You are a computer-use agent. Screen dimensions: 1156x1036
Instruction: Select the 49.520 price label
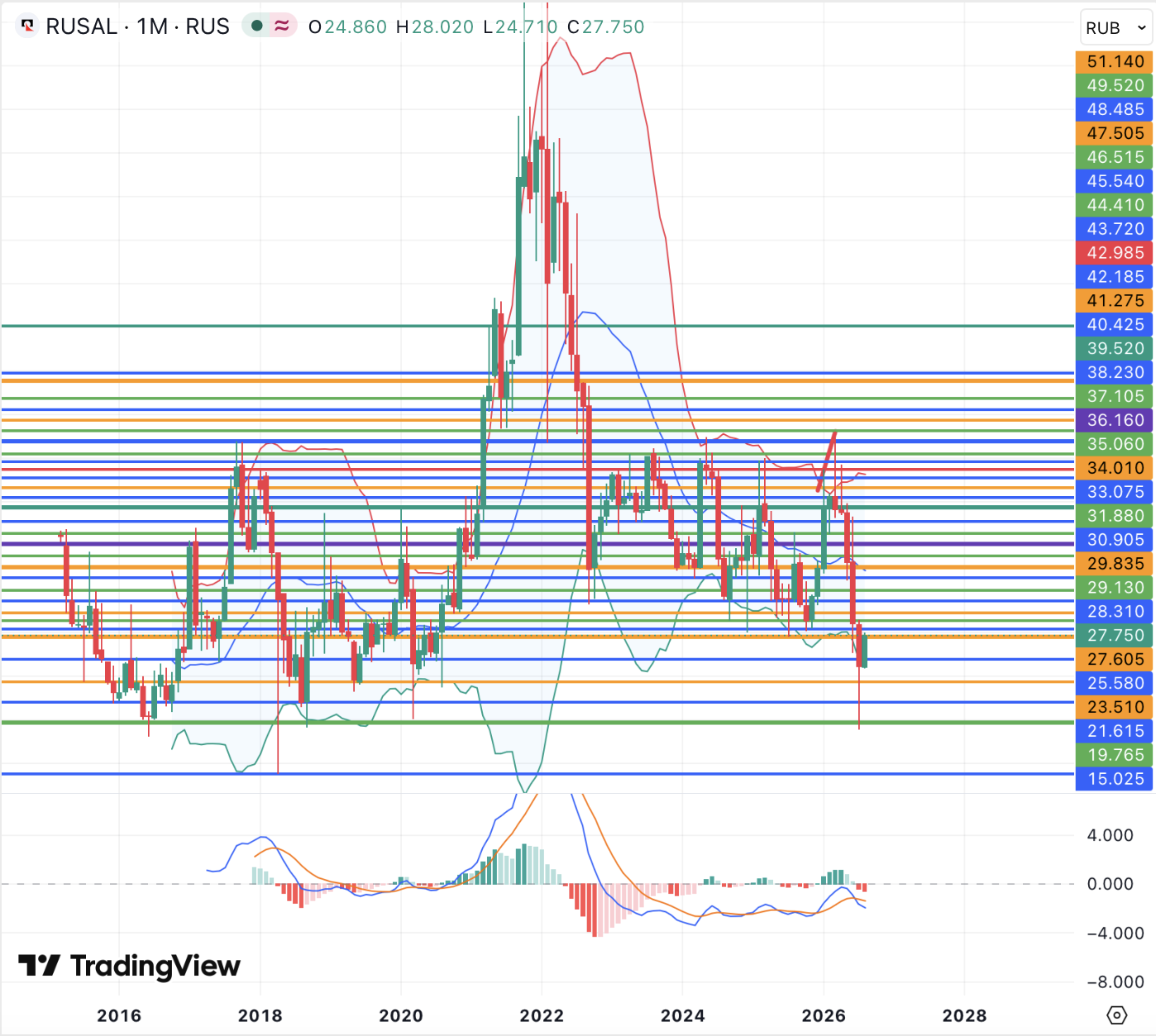tap(1114, 86)
